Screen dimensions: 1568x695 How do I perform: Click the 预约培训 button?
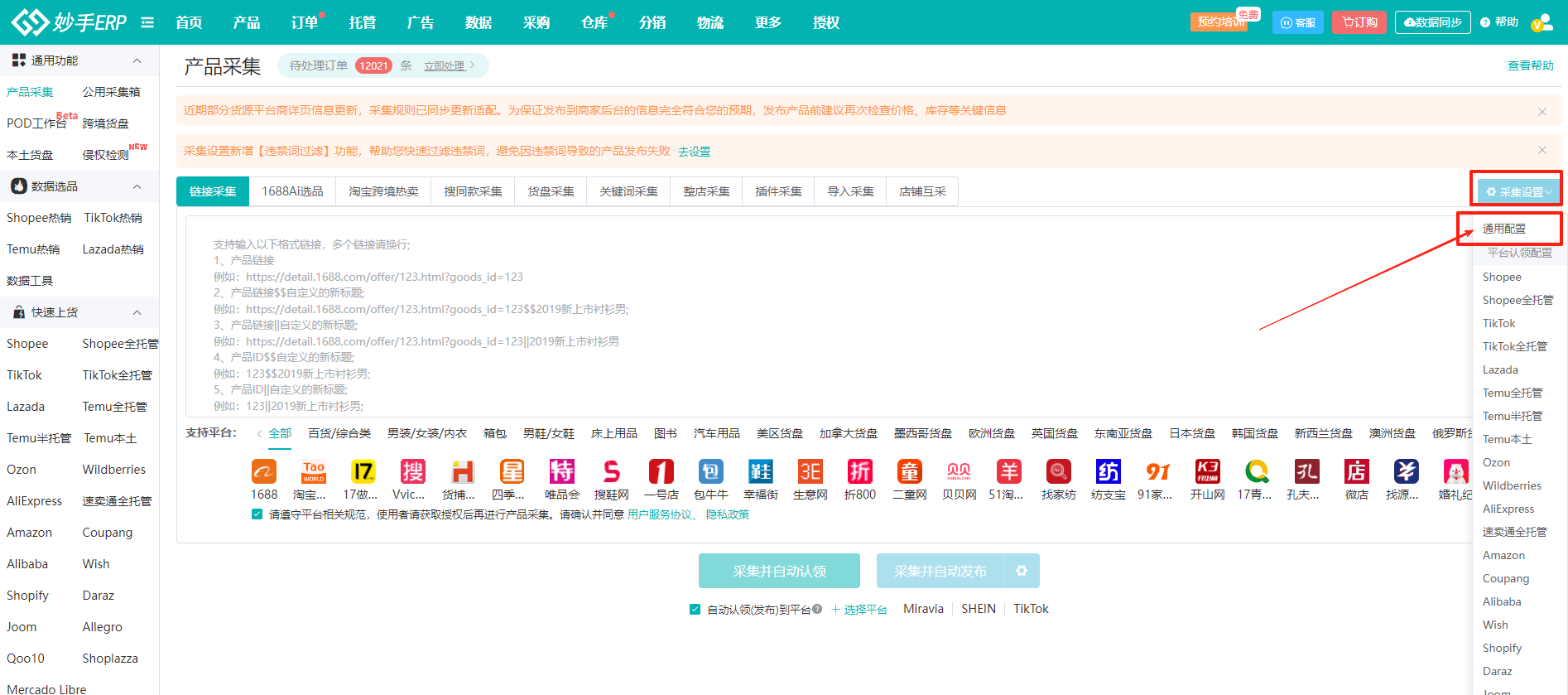1221,22
